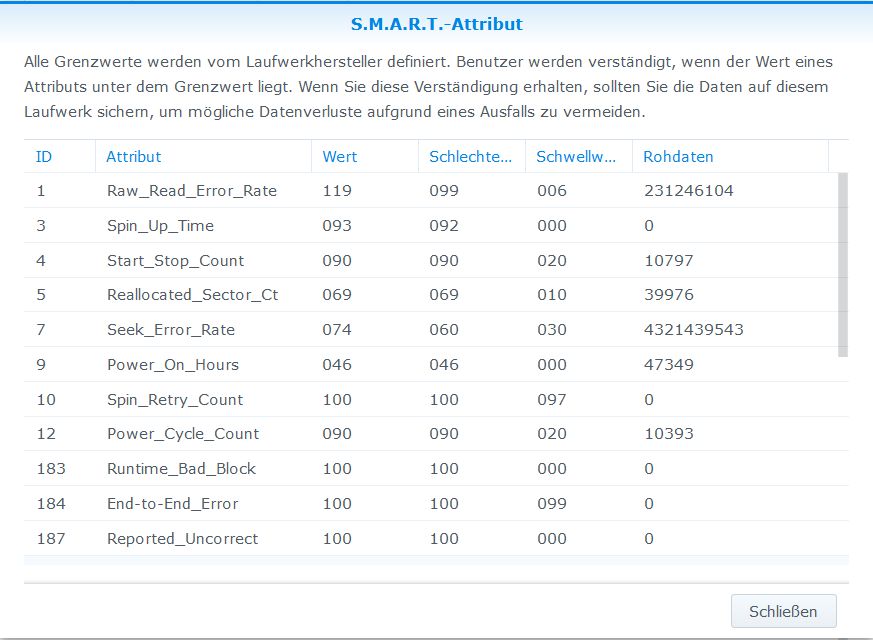The width and height of the screenshot is (873, 640).
Task: Click raw data value 47349
Action: click(669, 365)
